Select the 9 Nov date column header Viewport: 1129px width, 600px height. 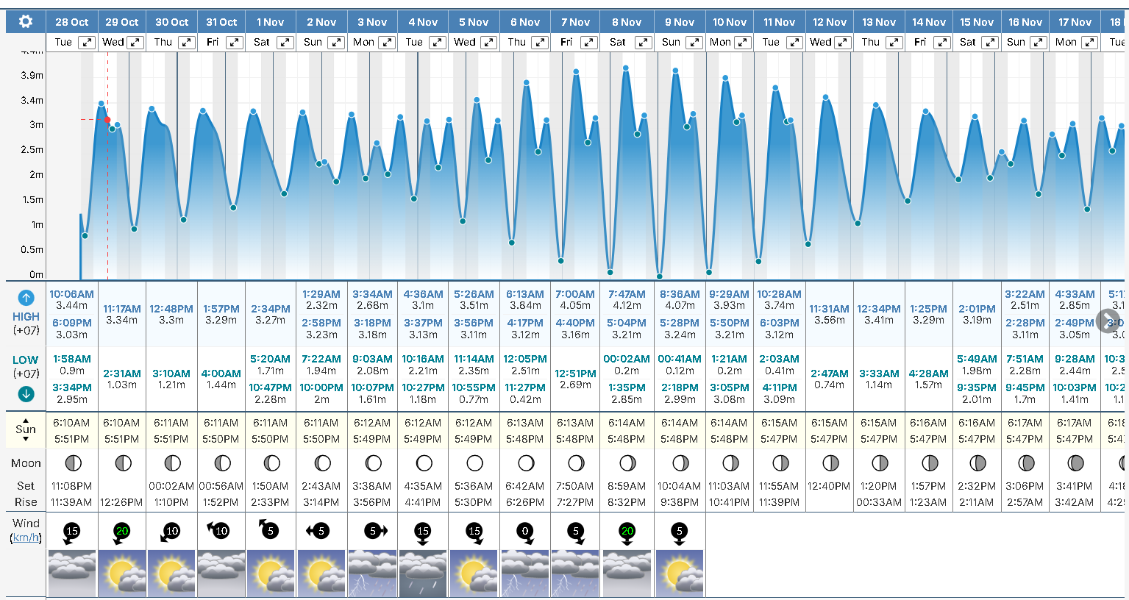point(678,21)
